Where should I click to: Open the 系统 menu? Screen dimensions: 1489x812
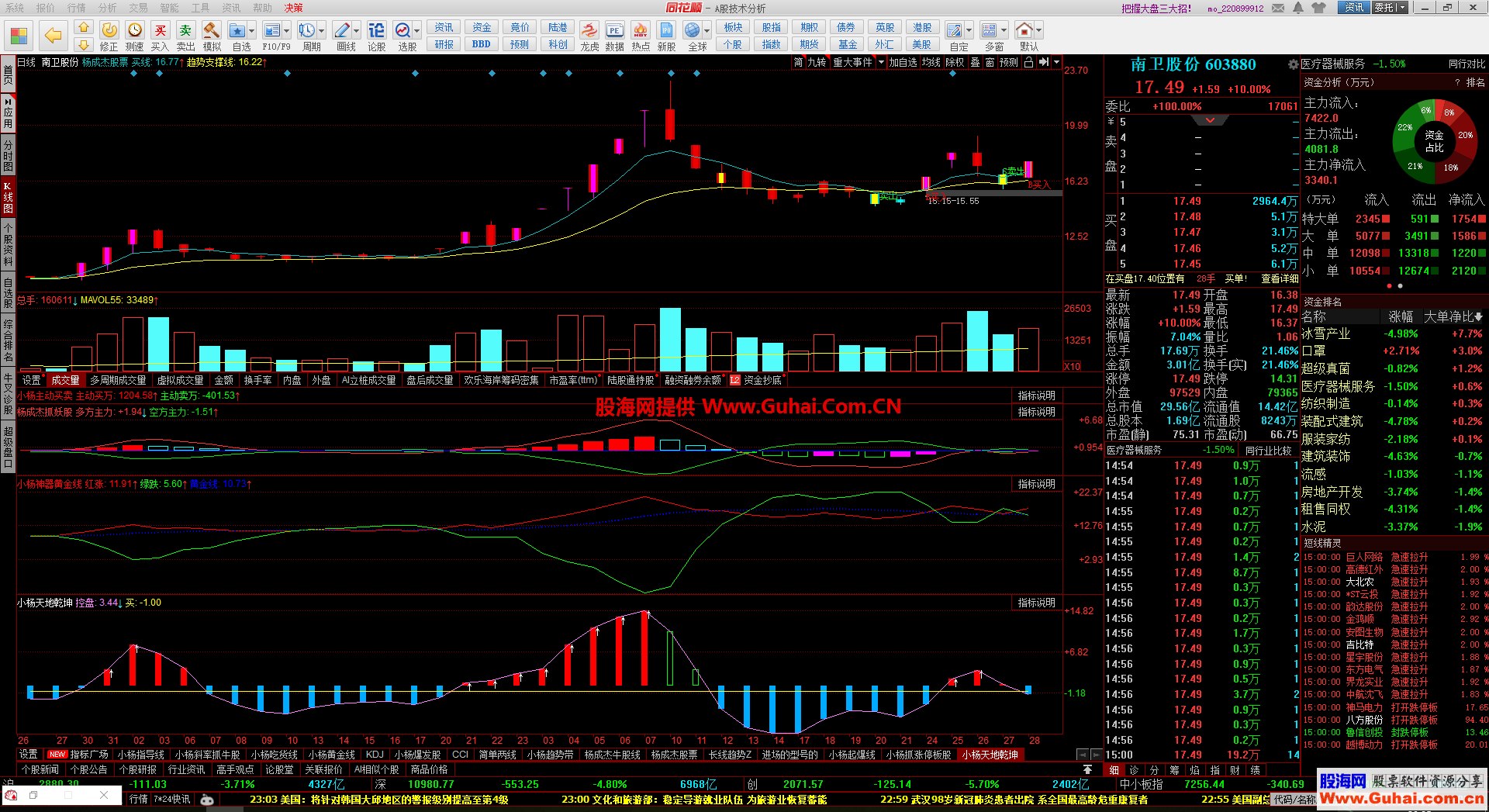[x=15, y=8]
